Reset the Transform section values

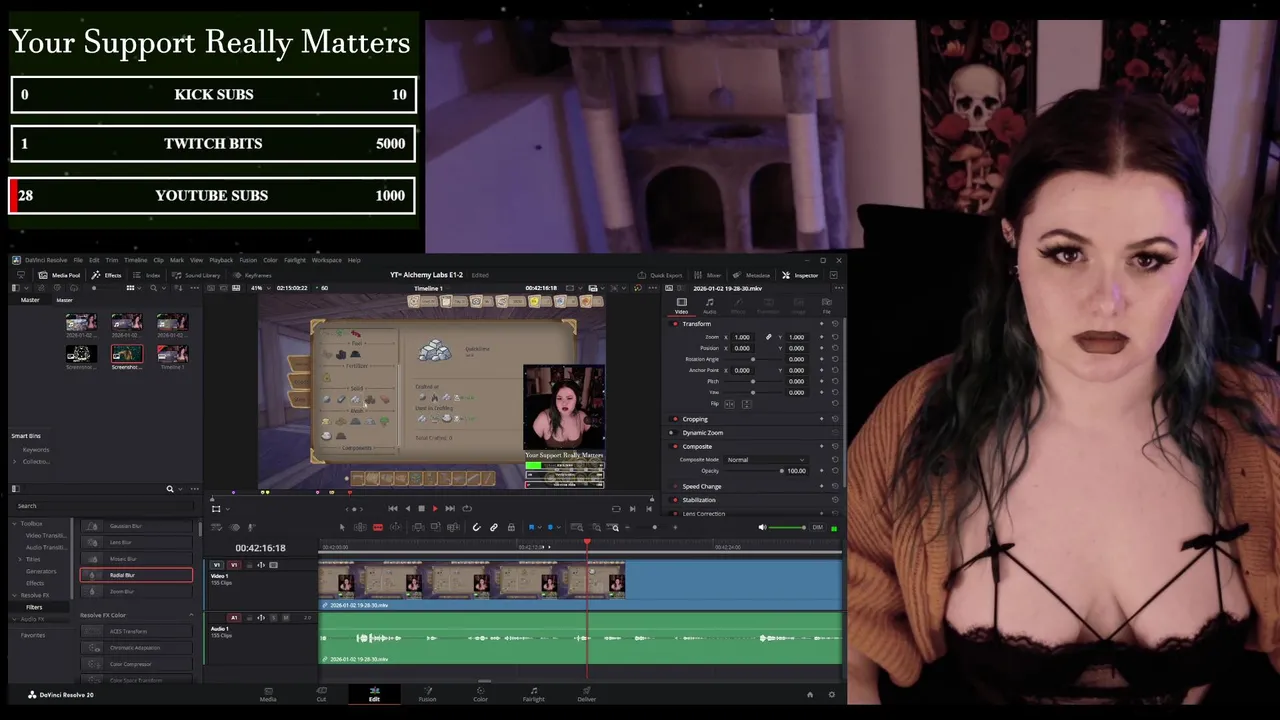835,324
